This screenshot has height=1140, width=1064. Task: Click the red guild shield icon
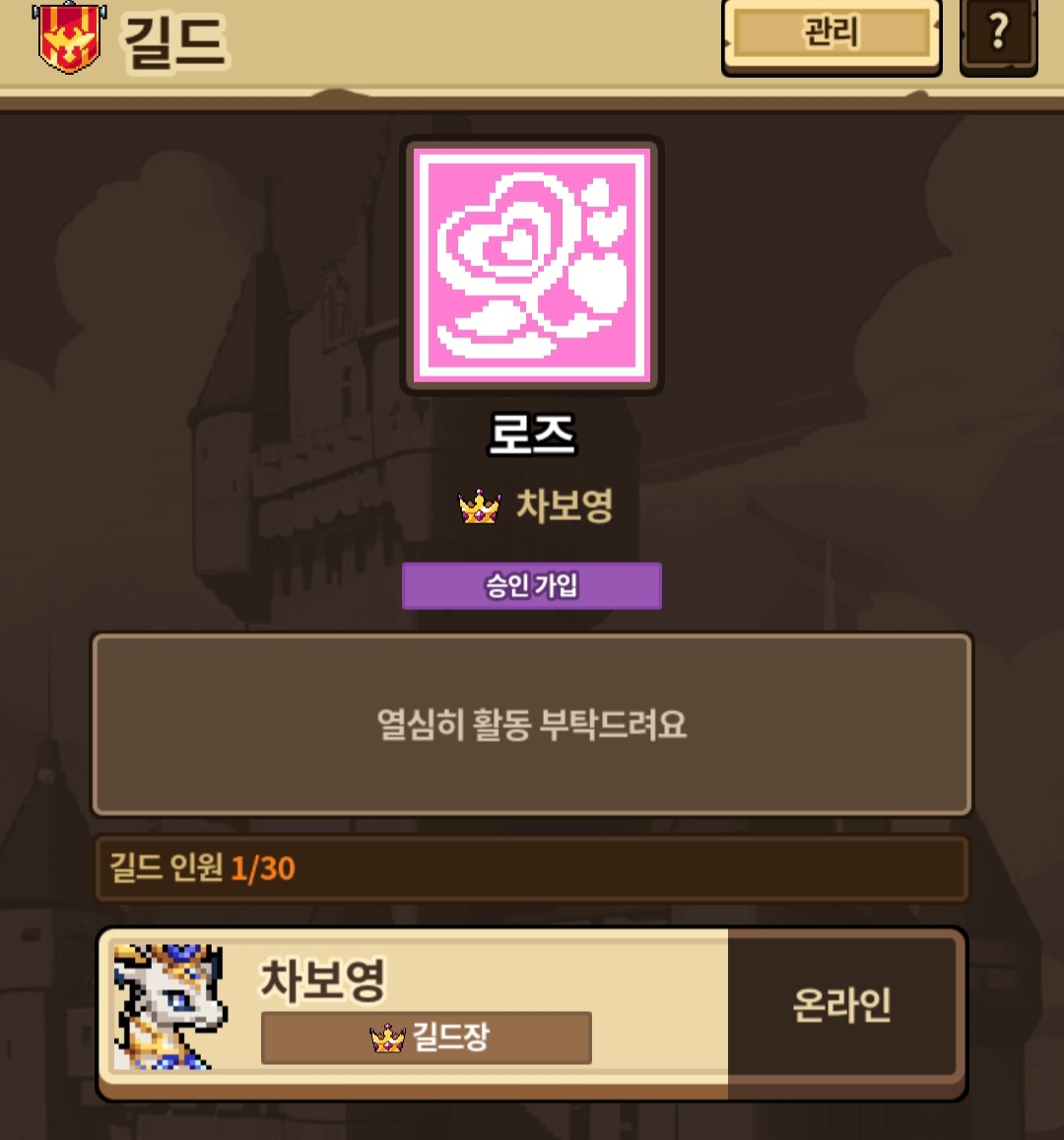[69, 36]
